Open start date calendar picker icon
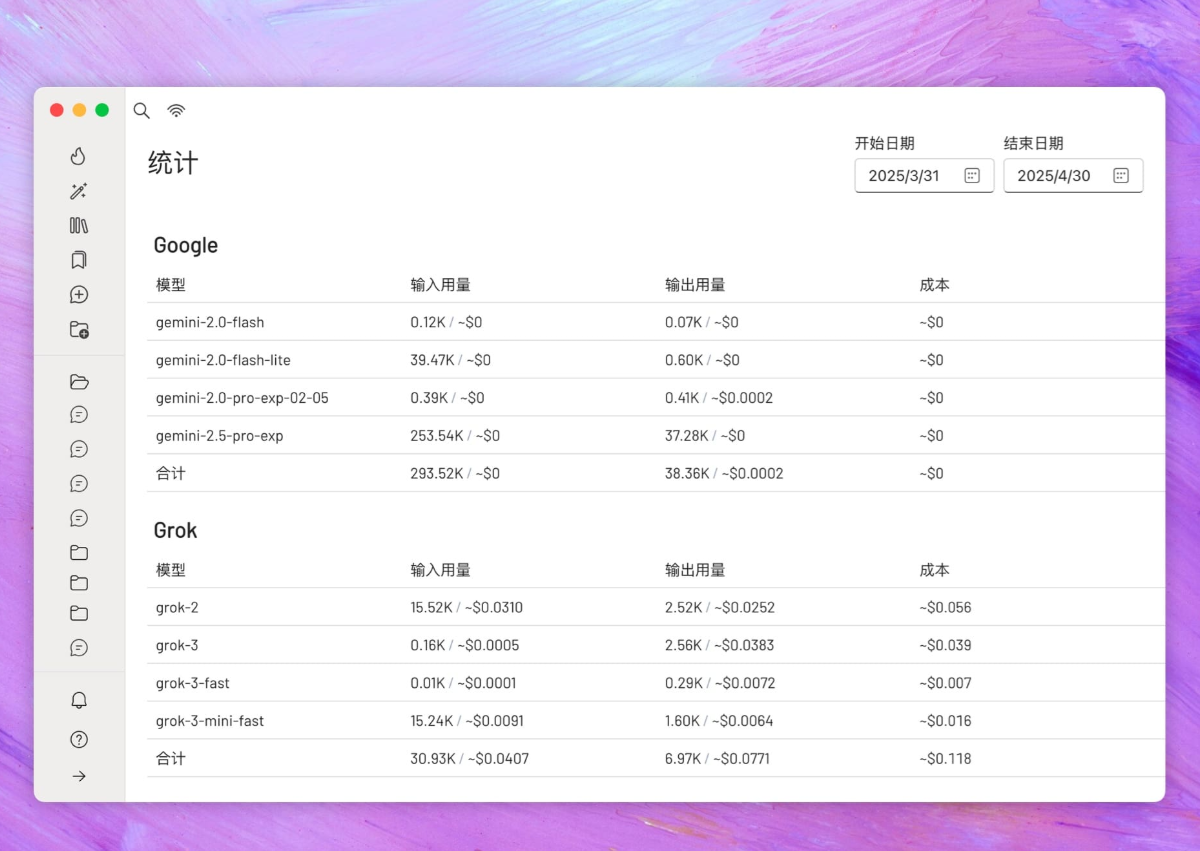This screenshot has height=851, width=1200. (972, 176)
